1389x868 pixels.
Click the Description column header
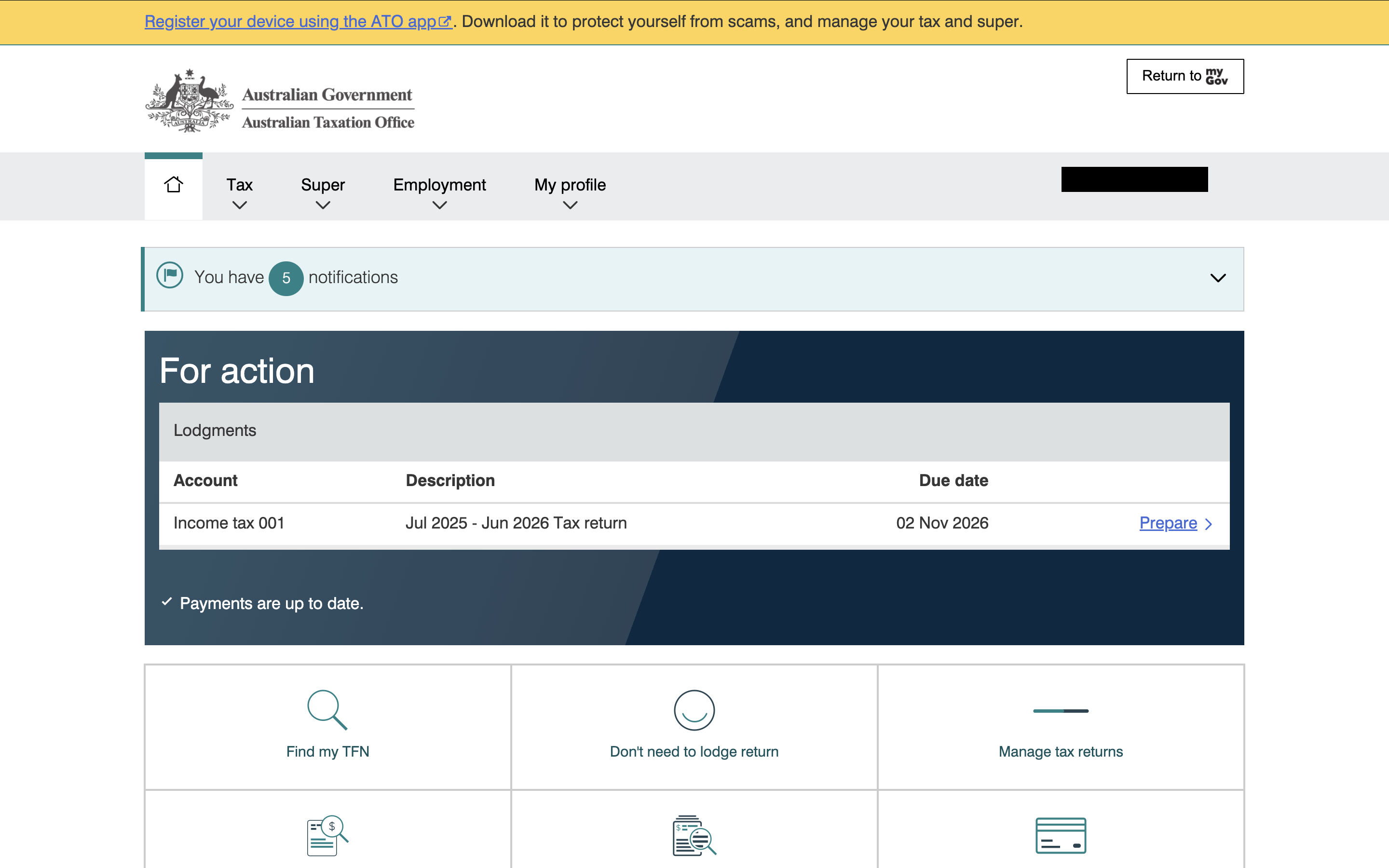(x=450, y=480)
